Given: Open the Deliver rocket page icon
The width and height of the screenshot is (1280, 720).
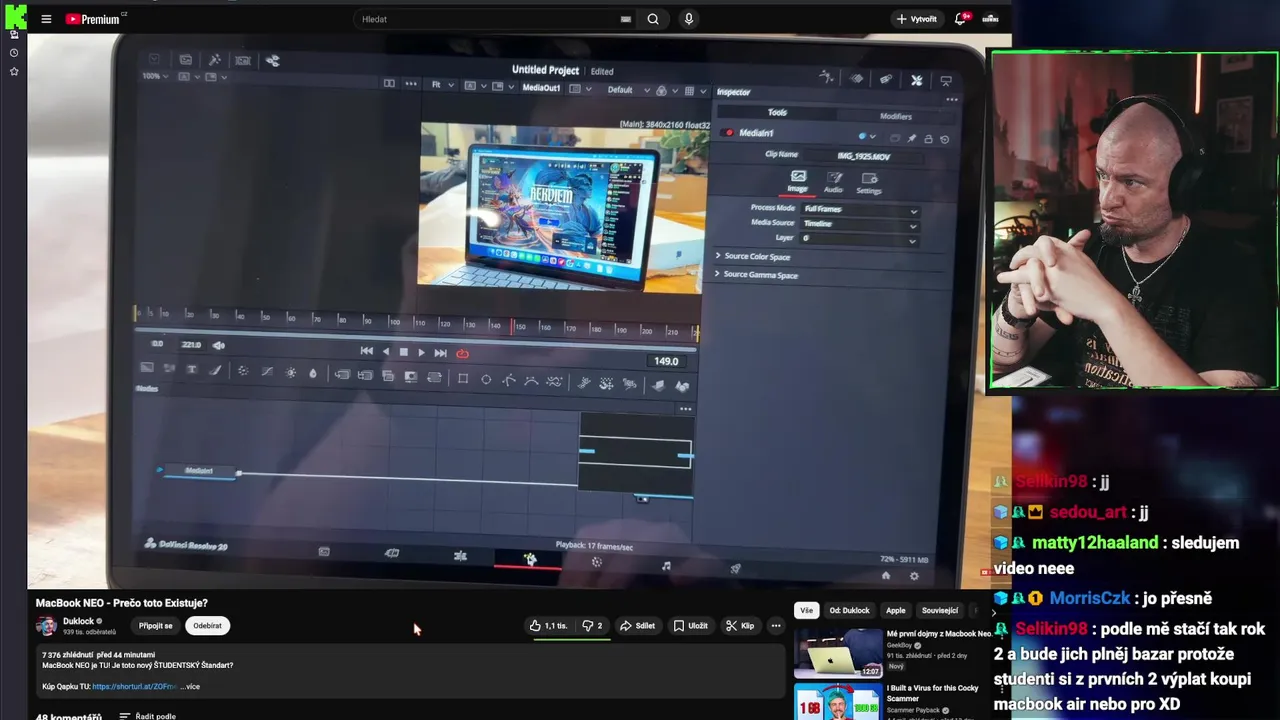Looking at the screenshot, I should (x=735, y=569).
